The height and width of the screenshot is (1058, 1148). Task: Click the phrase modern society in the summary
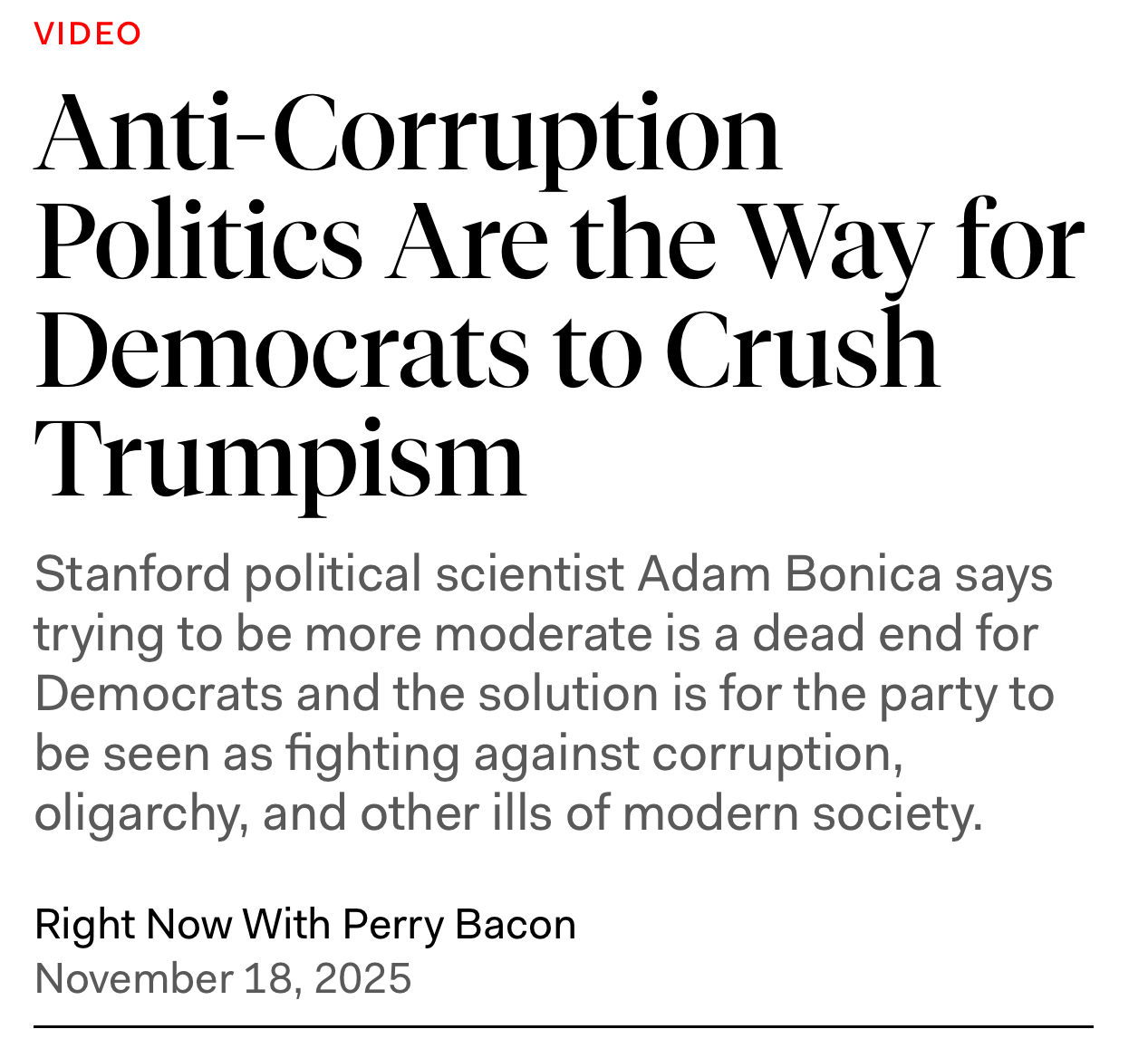tap(802, 813)
